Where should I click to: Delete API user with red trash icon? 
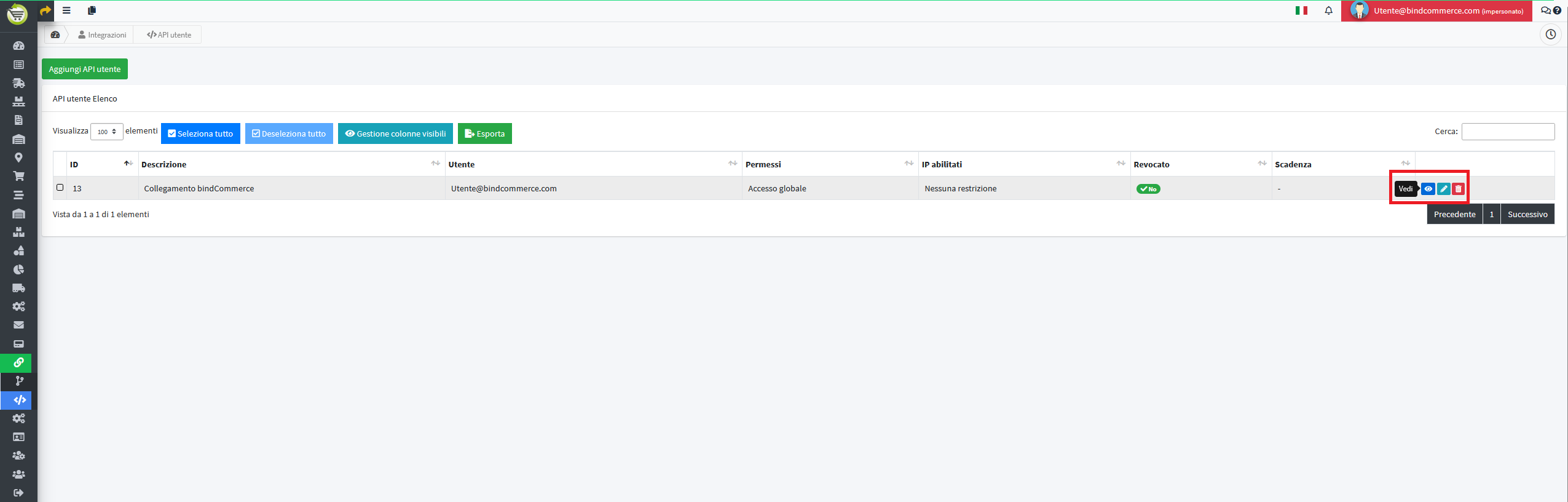(x=1458, y=189)
